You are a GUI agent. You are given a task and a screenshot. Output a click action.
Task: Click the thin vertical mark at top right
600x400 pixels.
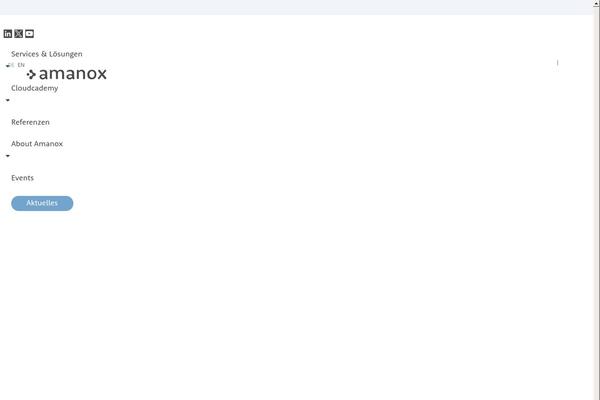click(x=558, y=62)
